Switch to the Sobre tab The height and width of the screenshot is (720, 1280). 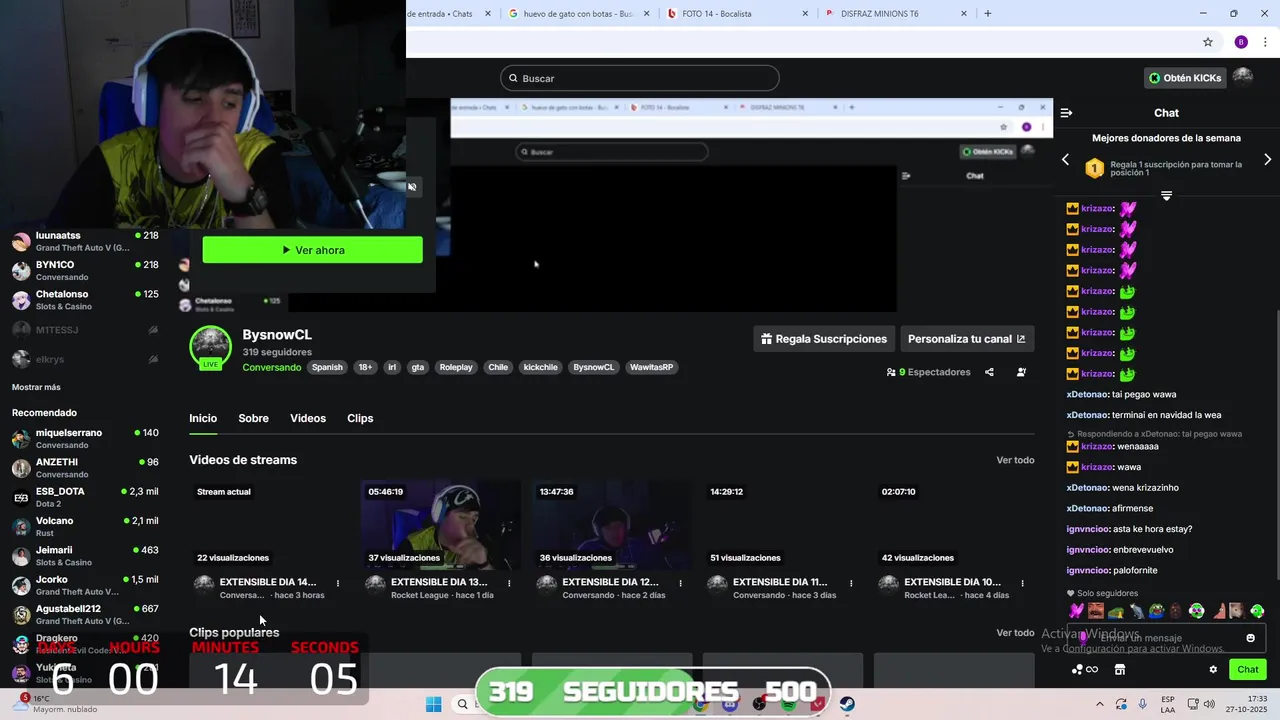[253, 418]
